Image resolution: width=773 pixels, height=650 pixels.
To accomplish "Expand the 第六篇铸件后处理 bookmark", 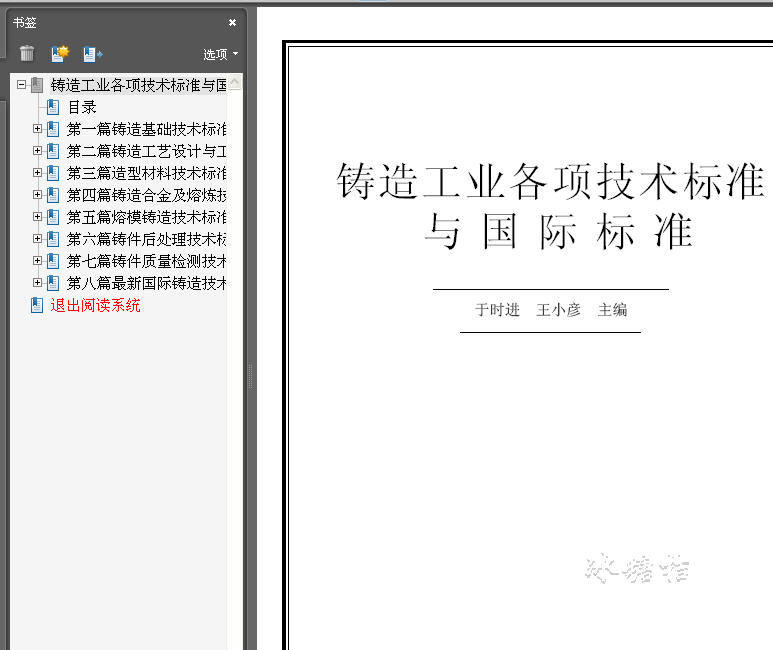I will 37,239.
